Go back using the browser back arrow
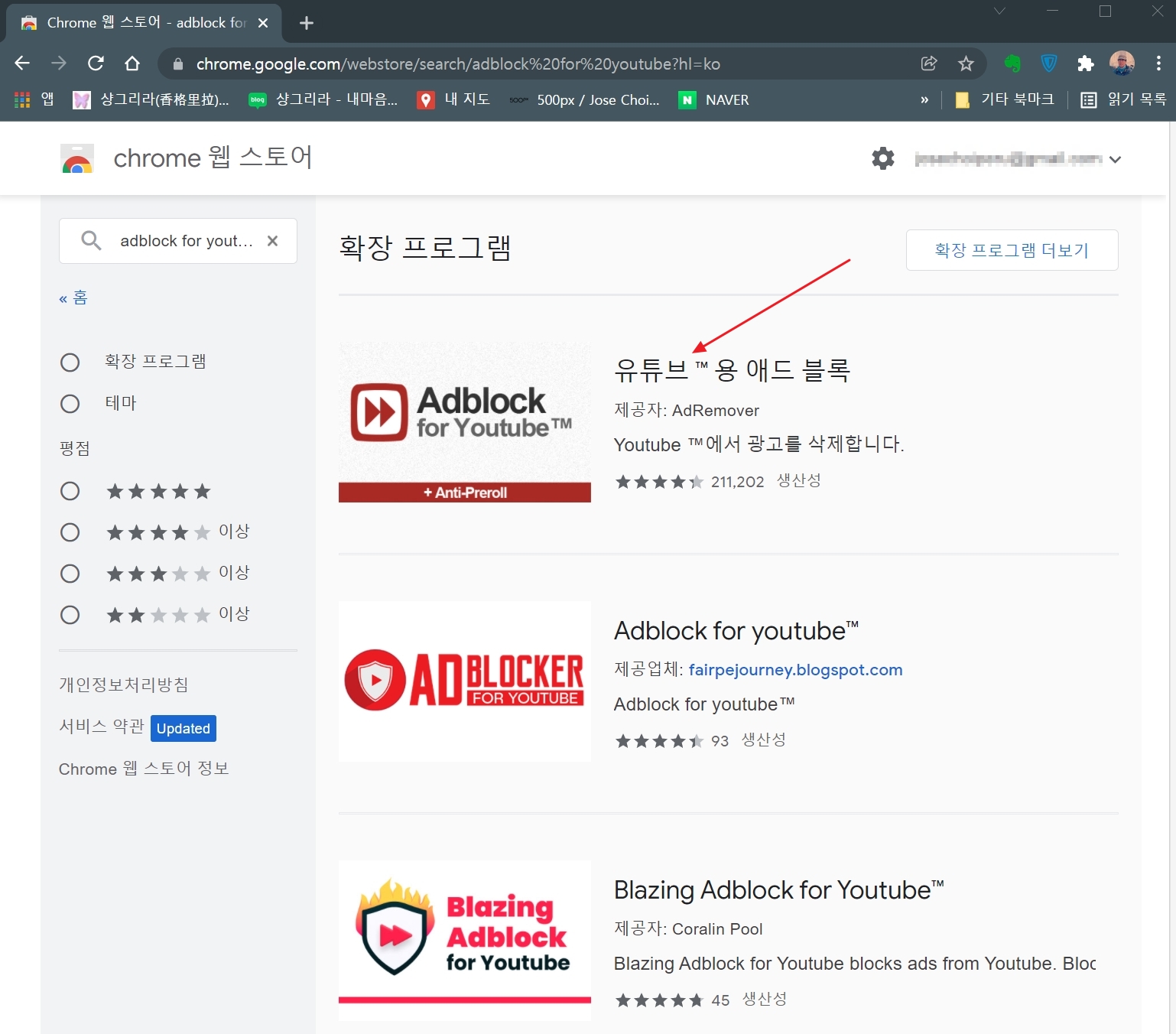The image size is (1176, 1034). tap(22, 63)
